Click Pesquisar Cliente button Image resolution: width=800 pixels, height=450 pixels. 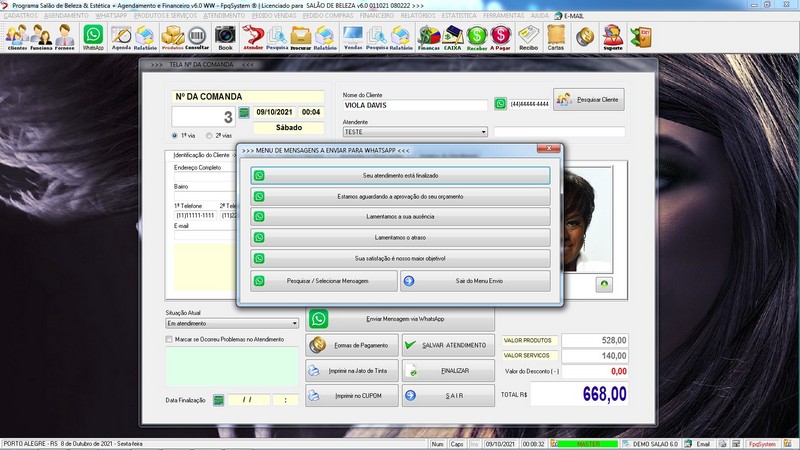[x=588, y=99]
